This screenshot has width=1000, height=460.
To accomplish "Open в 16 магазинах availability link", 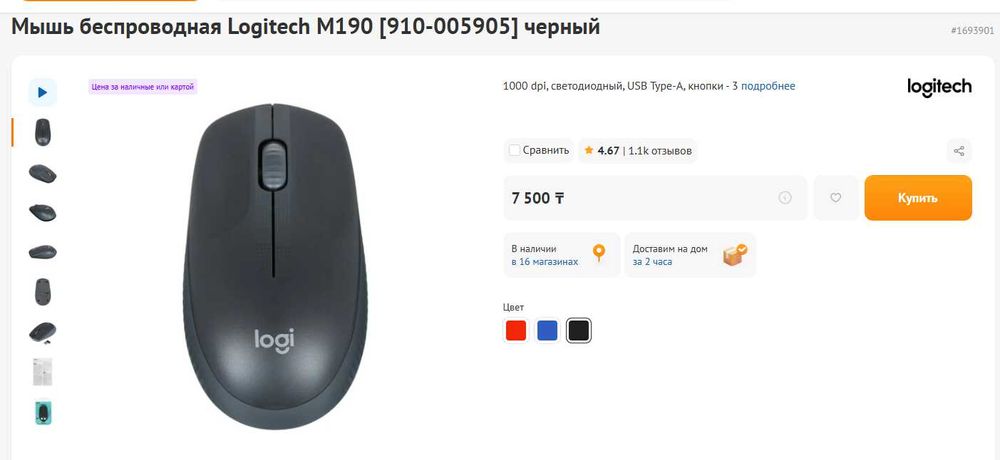I will tap(545, 262).
